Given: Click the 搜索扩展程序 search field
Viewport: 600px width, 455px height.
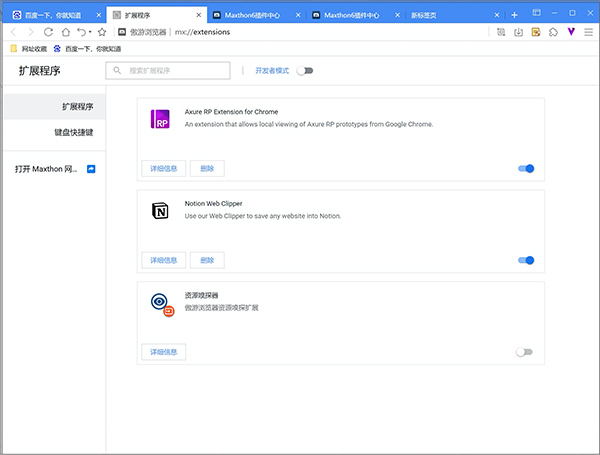Looking at the screenshot, I should coord(170,71).
